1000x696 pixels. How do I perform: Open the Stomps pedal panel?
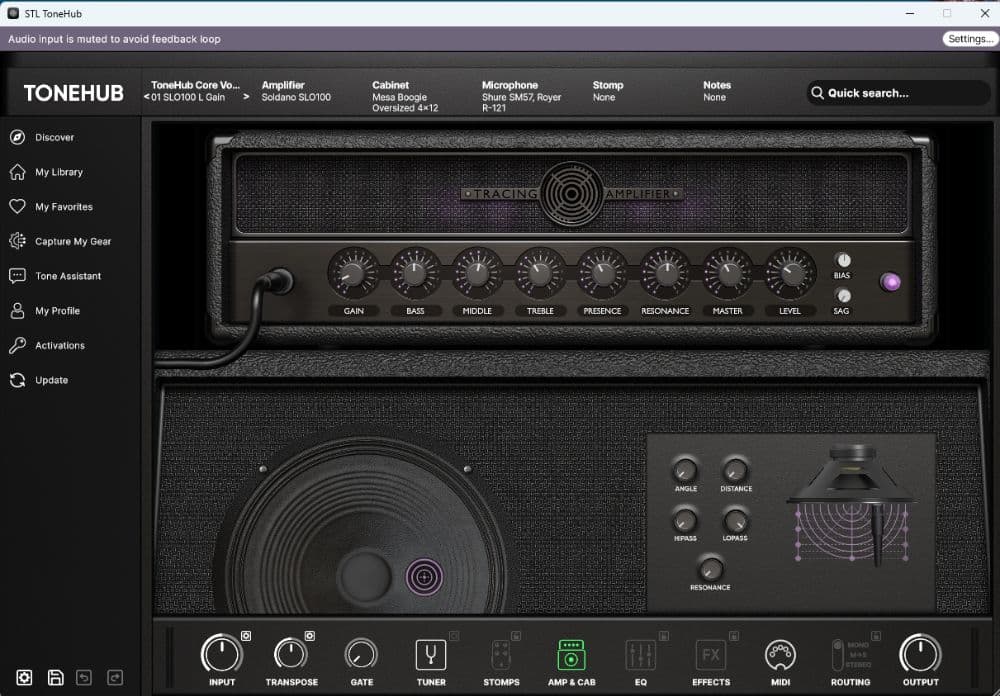click(x=501, y=656)
